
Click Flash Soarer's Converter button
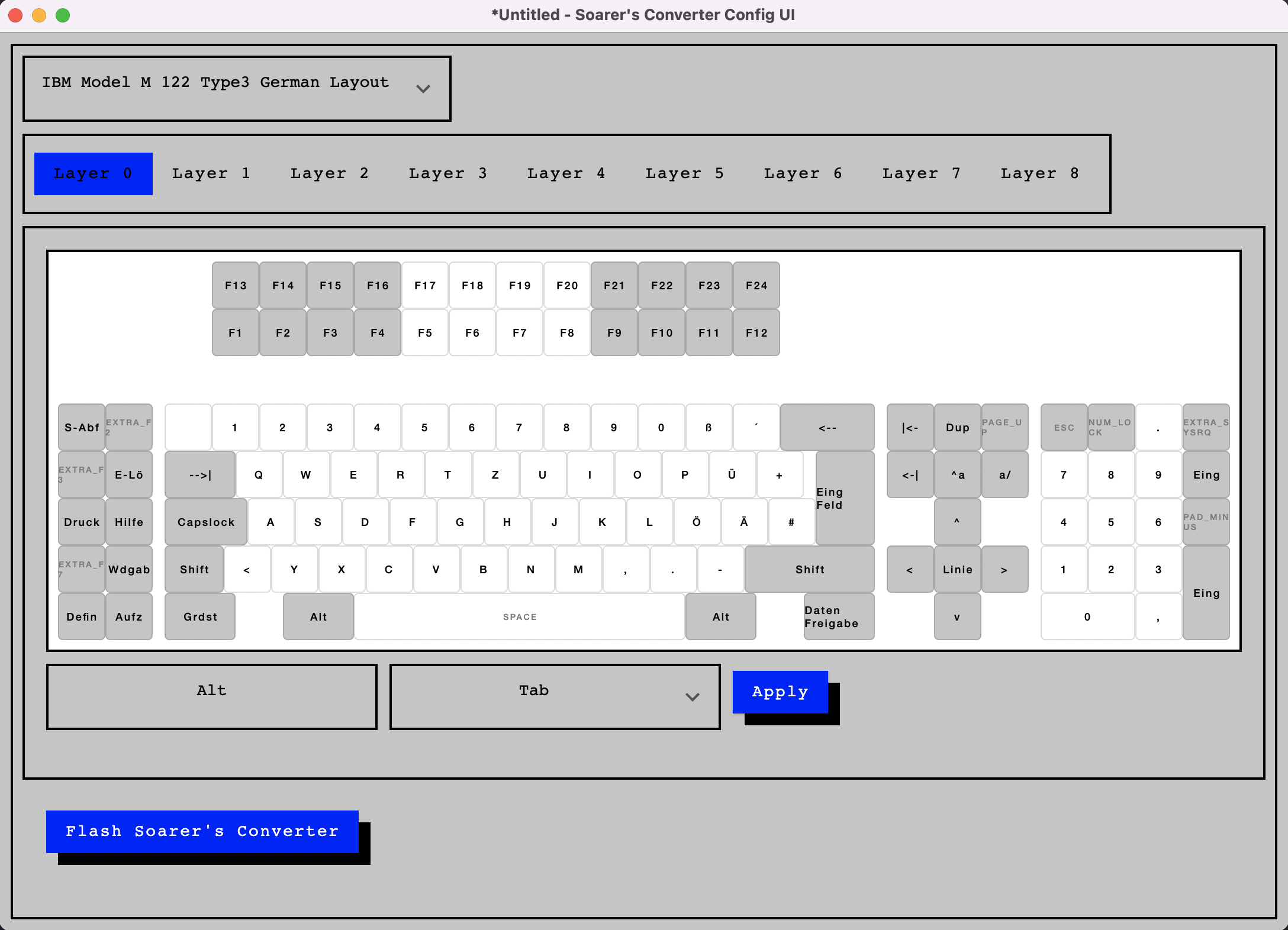(202, 831)
